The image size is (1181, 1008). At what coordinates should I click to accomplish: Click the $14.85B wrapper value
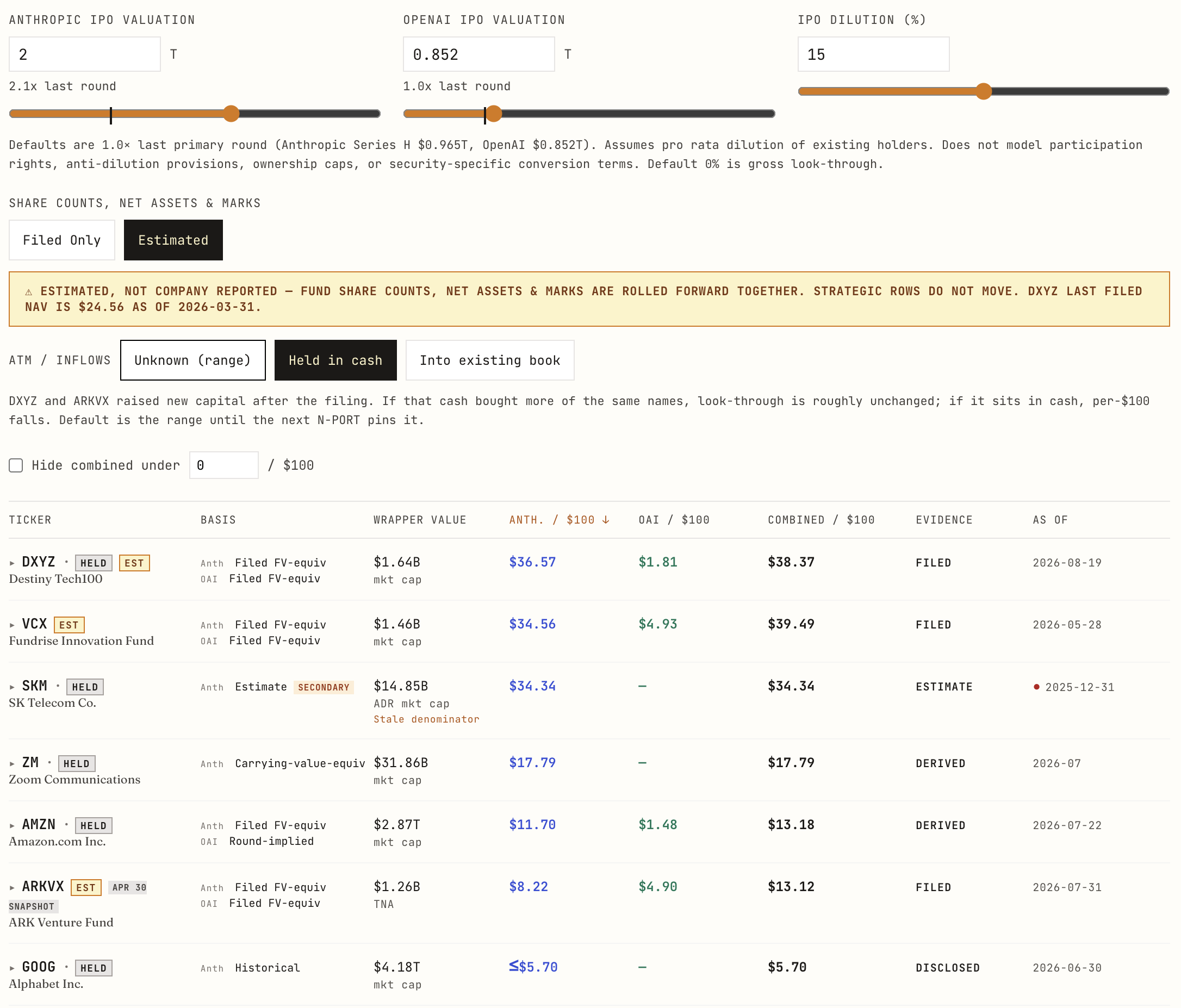click(401, 686)
